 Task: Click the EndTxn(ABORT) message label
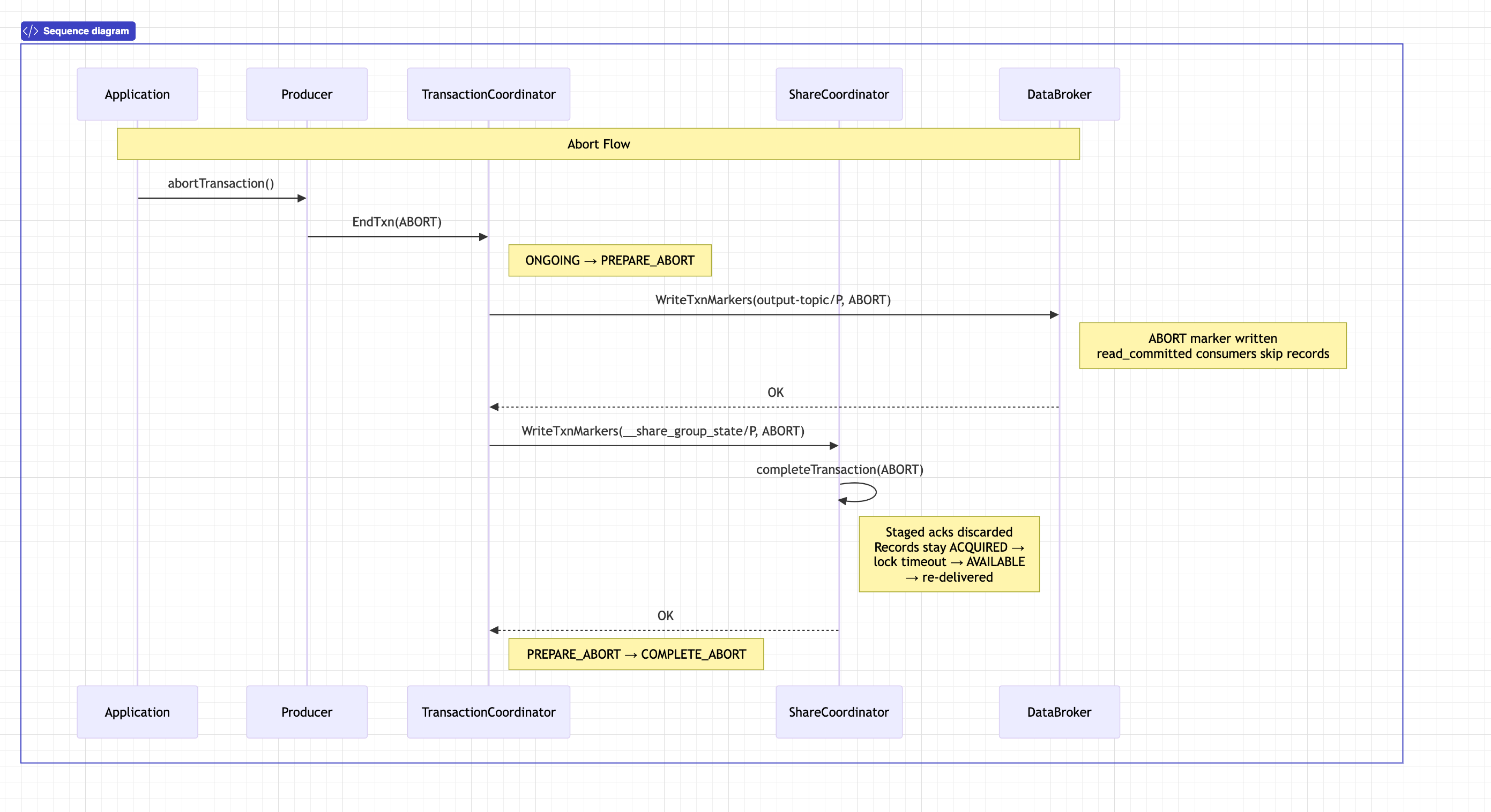tap(397, 222)
